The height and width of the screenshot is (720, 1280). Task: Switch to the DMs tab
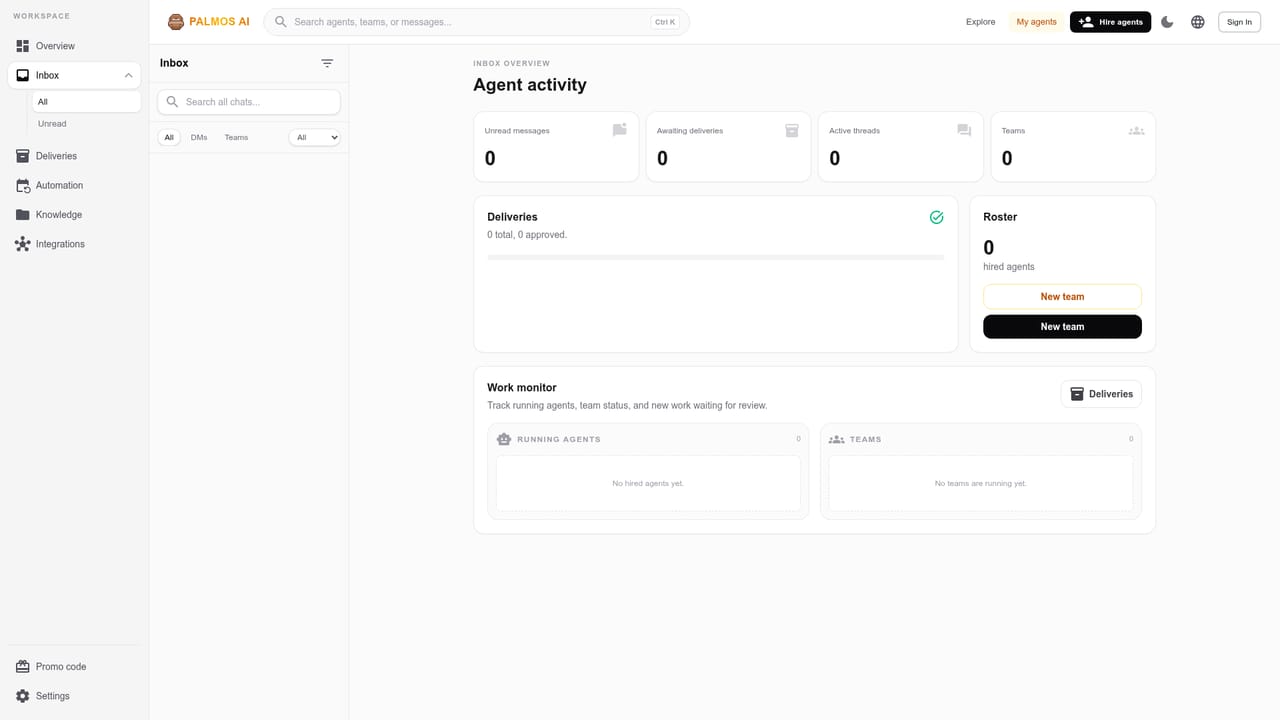click(x=199, y=137)
